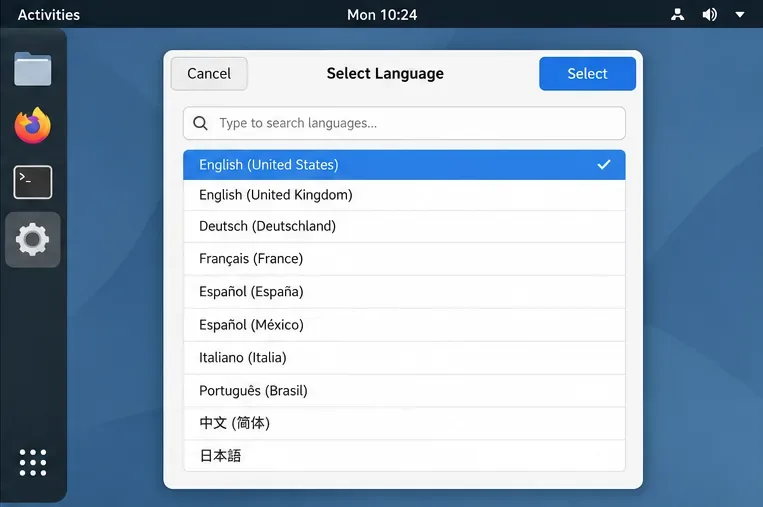
Task: Open the system menu arrow
Action: 740,15
